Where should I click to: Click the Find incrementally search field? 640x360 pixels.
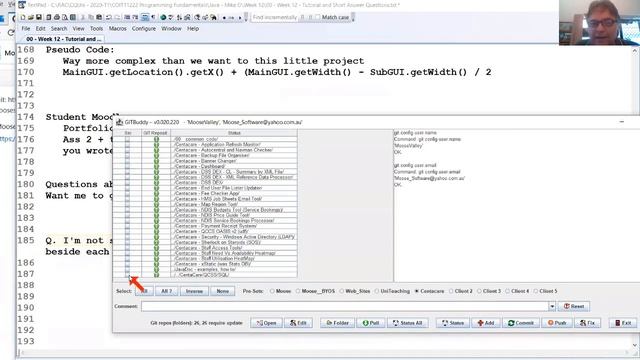coord(275,17)
